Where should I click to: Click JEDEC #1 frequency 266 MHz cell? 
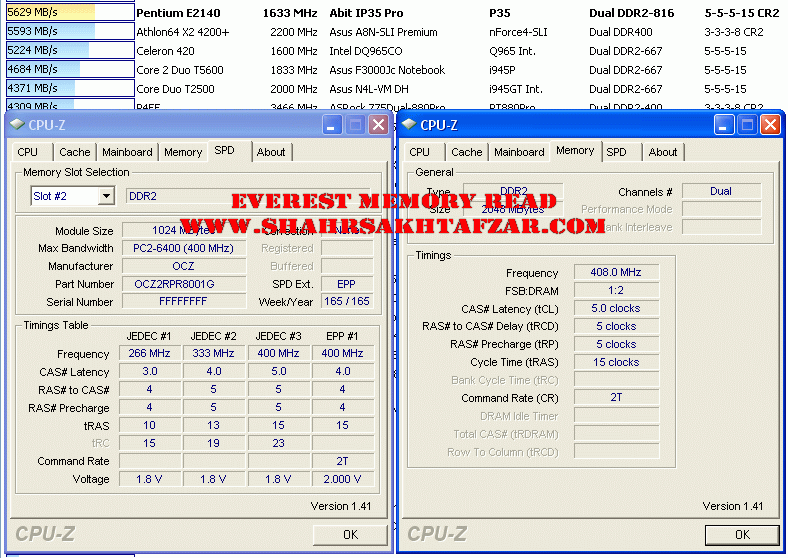[x=149, y=353]
